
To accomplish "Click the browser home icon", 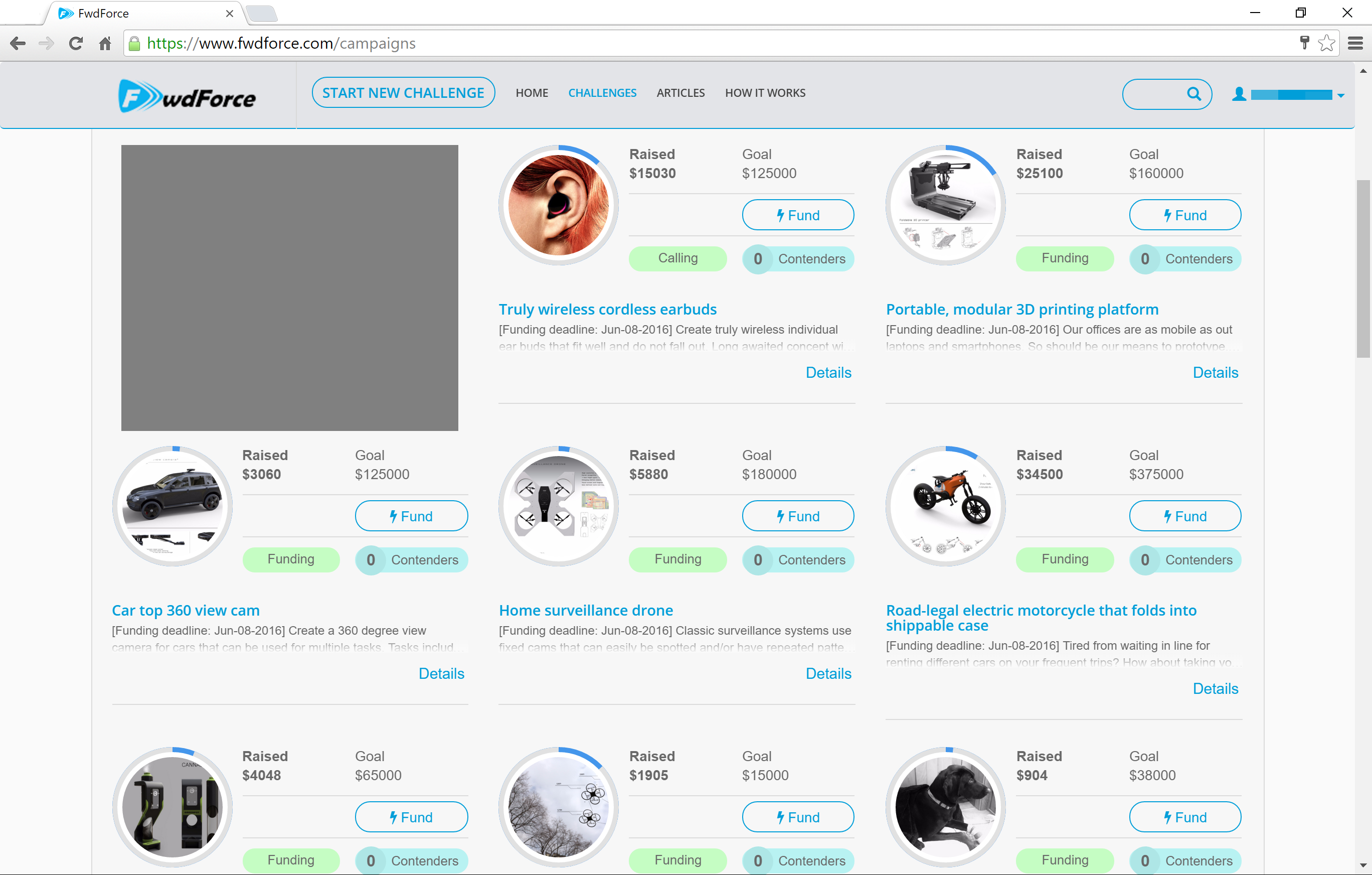I will coord(105,43).
